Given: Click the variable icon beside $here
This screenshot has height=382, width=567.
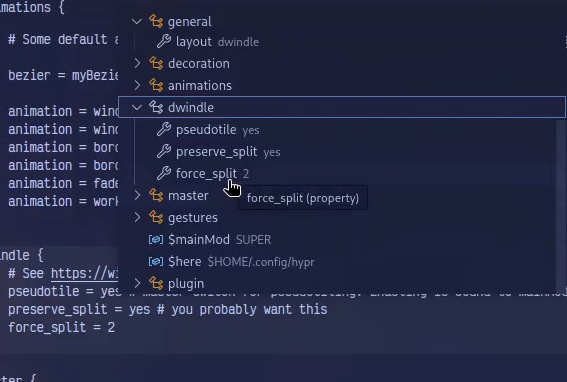Looking at the screenshot, I should coord(156,261).
